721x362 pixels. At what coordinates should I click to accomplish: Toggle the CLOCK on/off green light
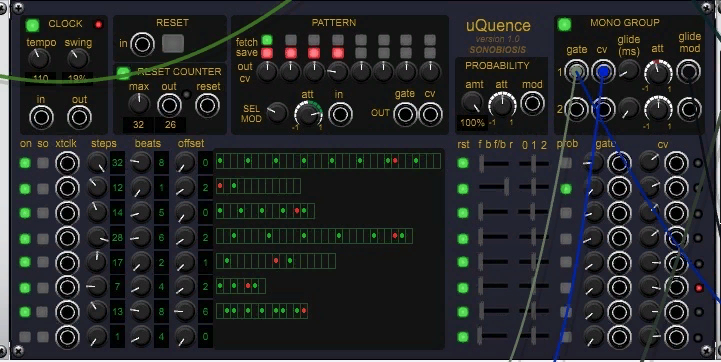pos(32,25)
